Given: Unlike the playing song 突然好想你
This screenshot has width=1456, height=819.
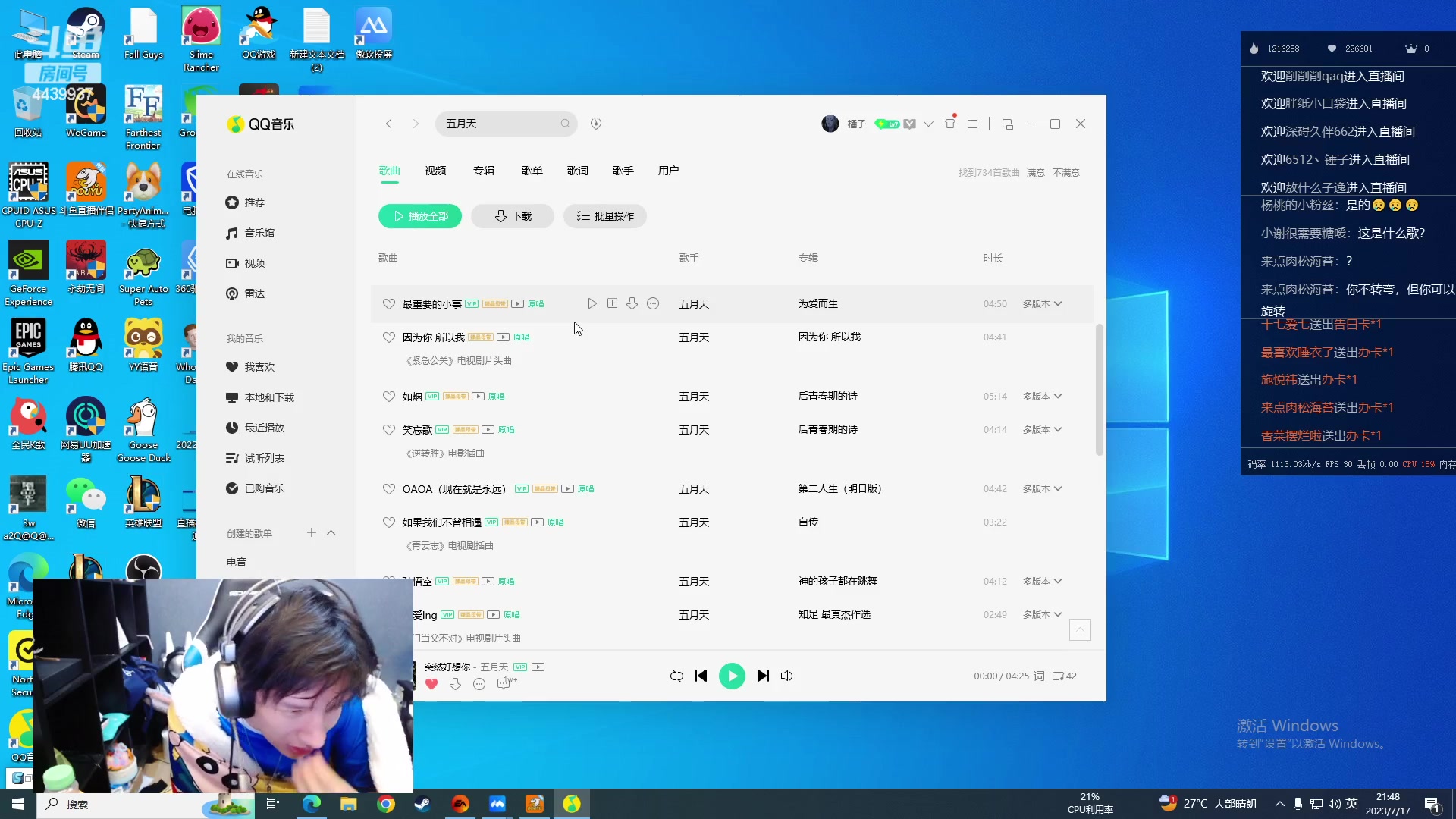Looking at the screenshot, I should pyautogui.click(x=431, y=684).
